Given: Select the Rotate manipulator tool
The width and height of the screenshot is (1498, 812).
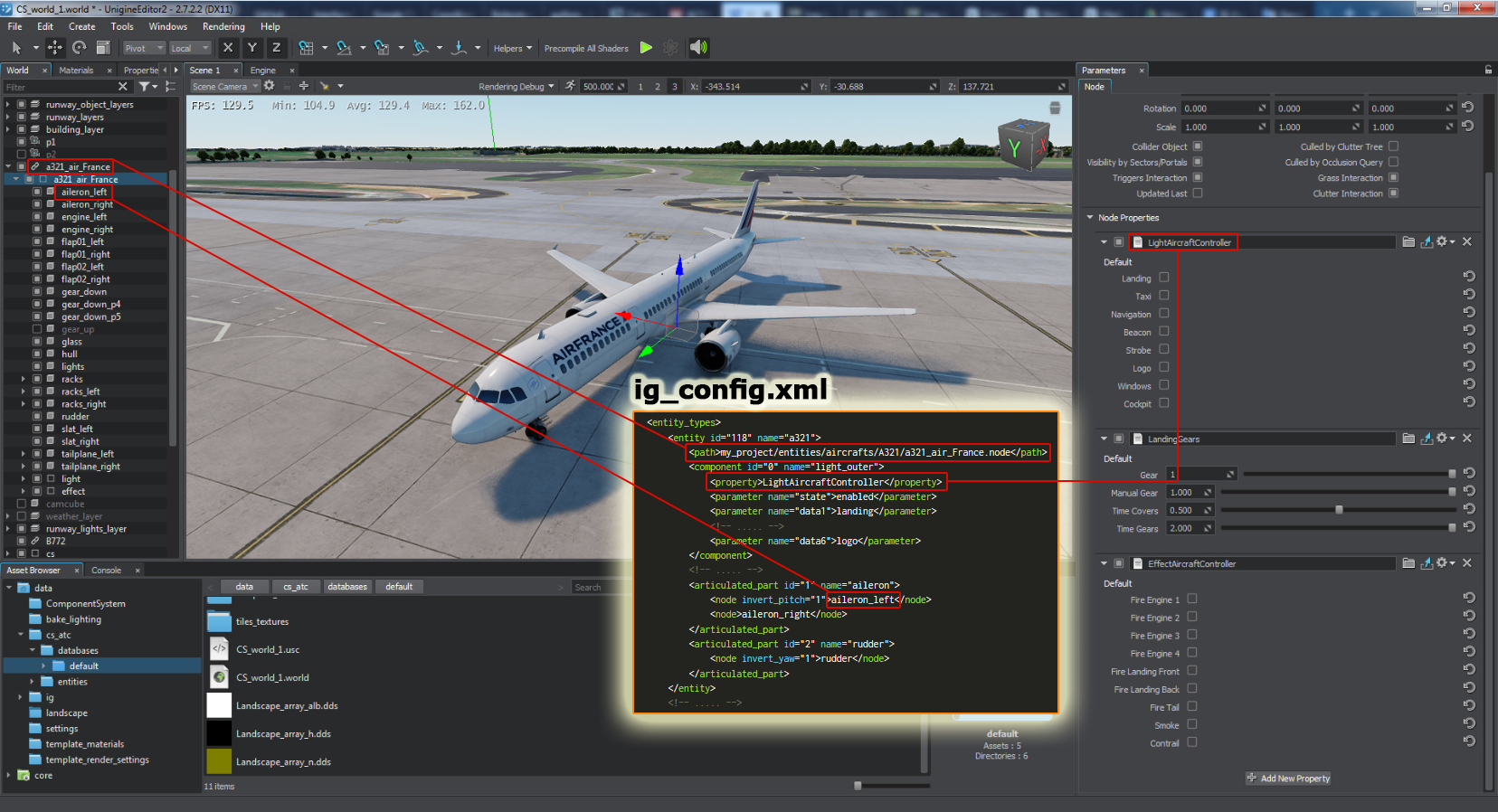Looking at the screenshot, I should (80, 48).
